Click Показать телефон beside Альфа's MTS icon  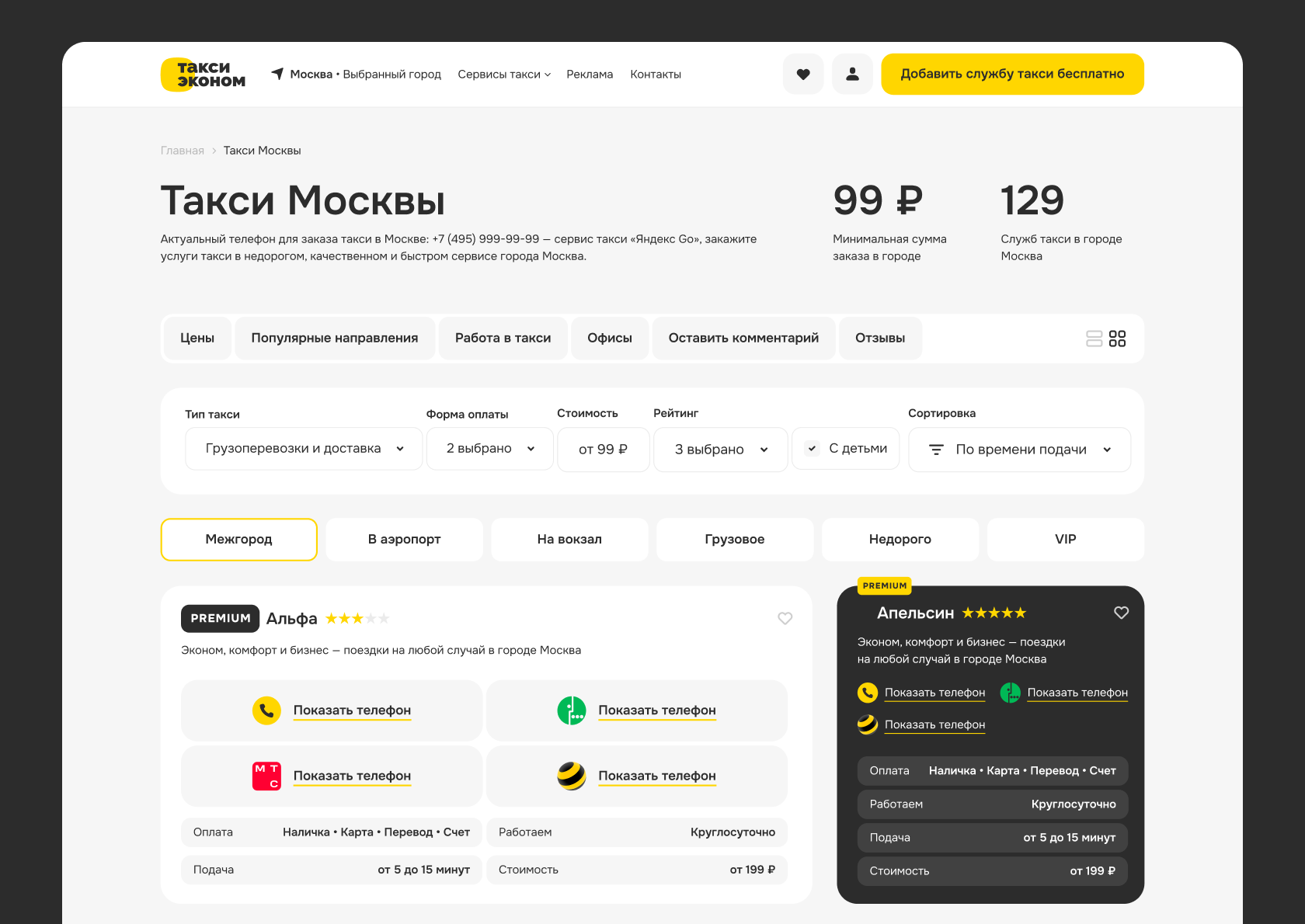(352, 776)
